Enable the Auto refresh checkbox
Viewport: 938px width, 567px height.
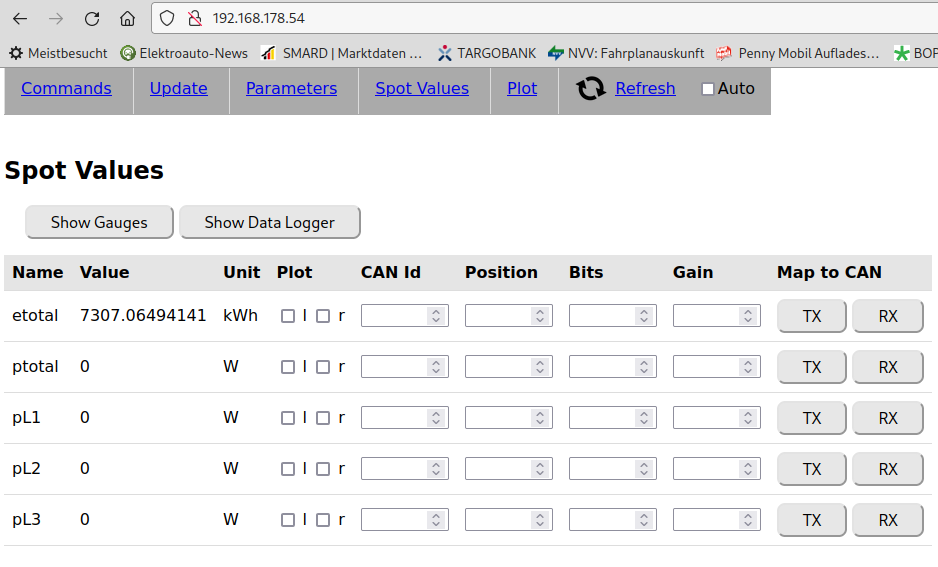click(708, 89)
